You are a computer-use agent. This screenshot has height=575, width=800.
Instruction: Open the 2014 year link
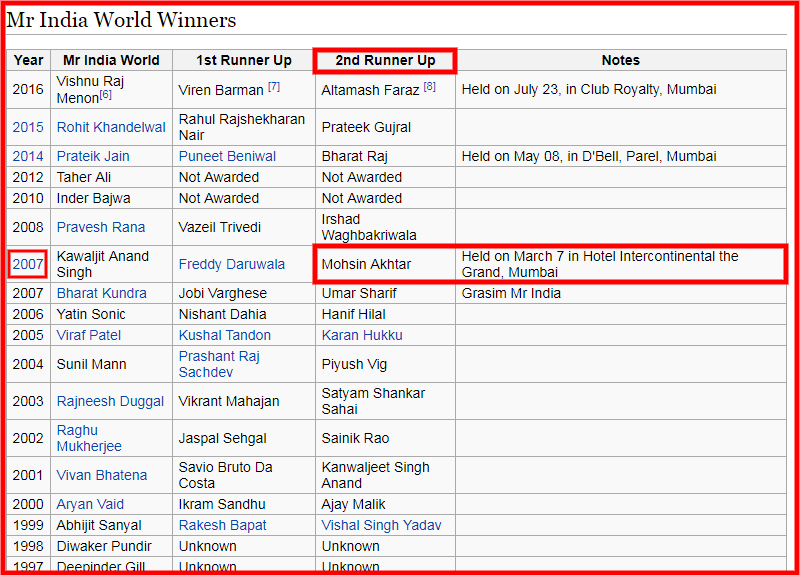28,156
